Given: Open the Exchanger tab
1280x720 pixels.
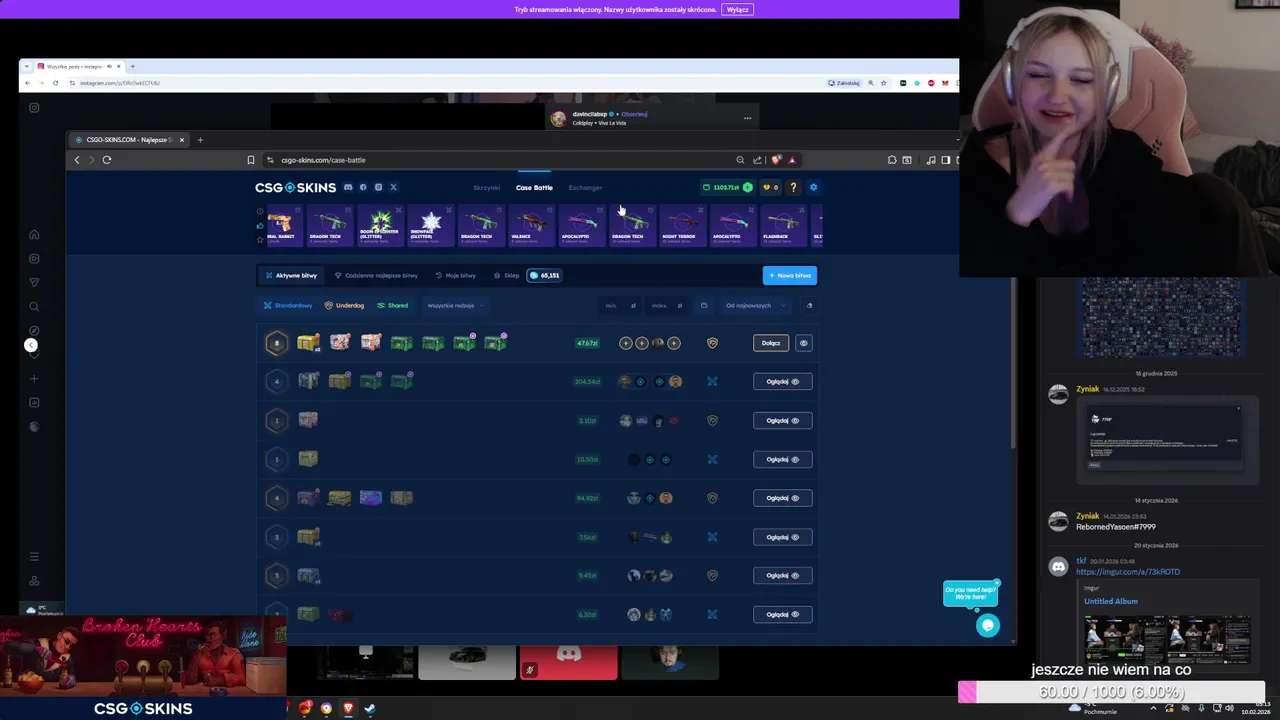Looking at the screenshot, I should 585,188.
